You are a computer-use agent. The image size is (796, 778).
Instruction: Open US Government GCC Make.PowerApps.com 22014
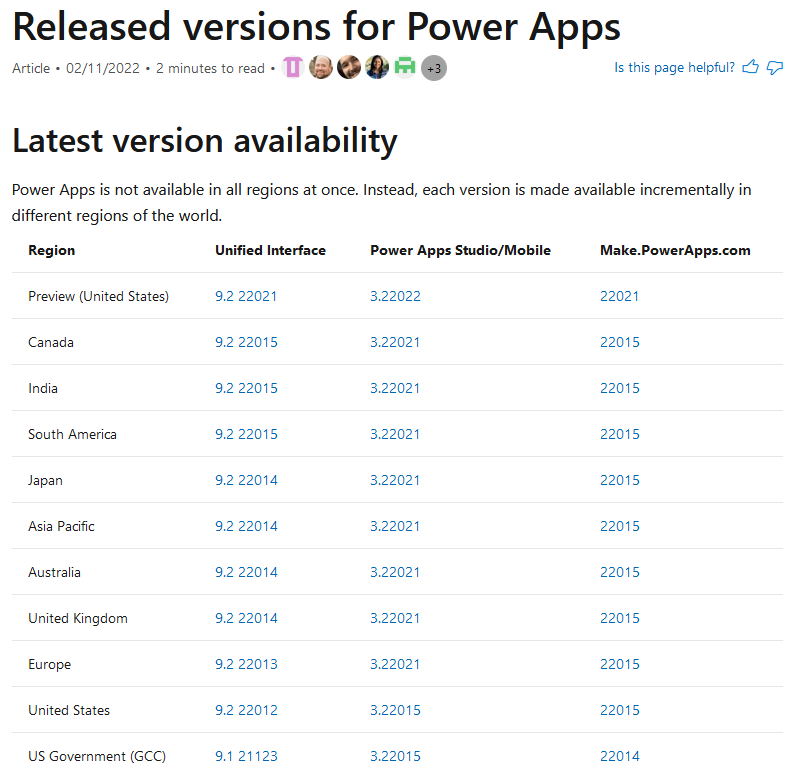[620, 756]
